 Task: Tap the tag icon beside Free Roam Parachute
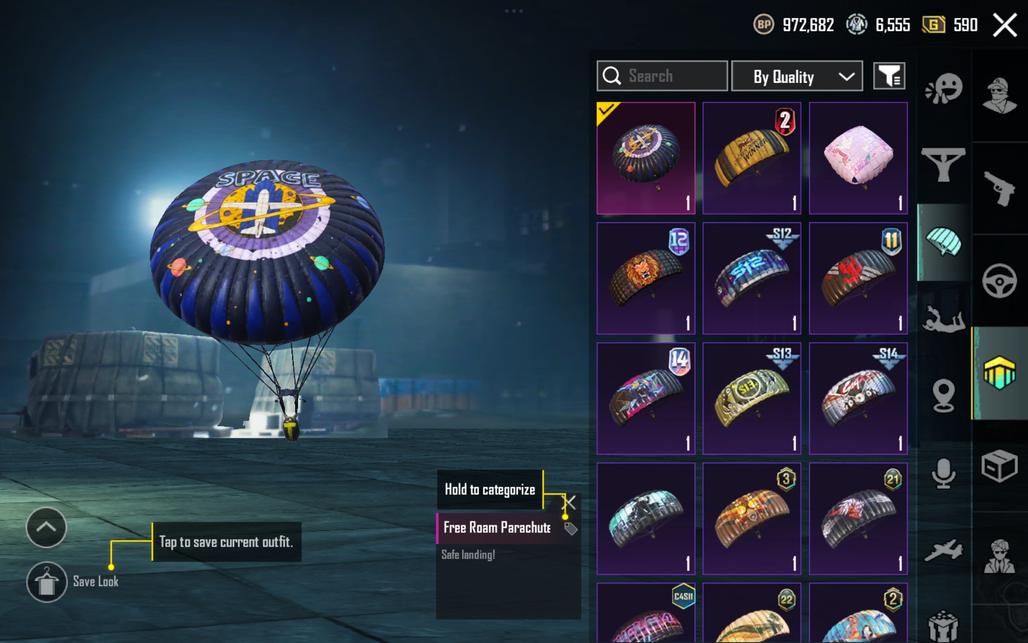click(x=570, y=528)
